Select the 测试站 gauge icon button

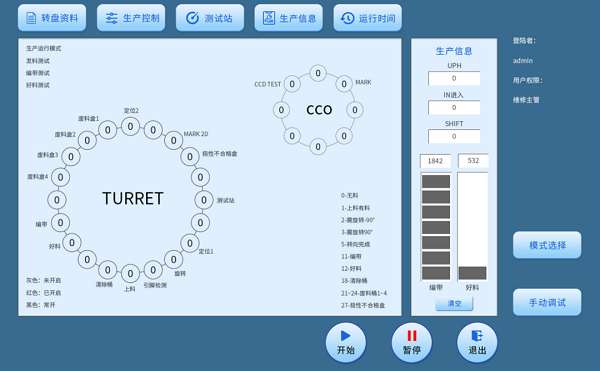210,18
